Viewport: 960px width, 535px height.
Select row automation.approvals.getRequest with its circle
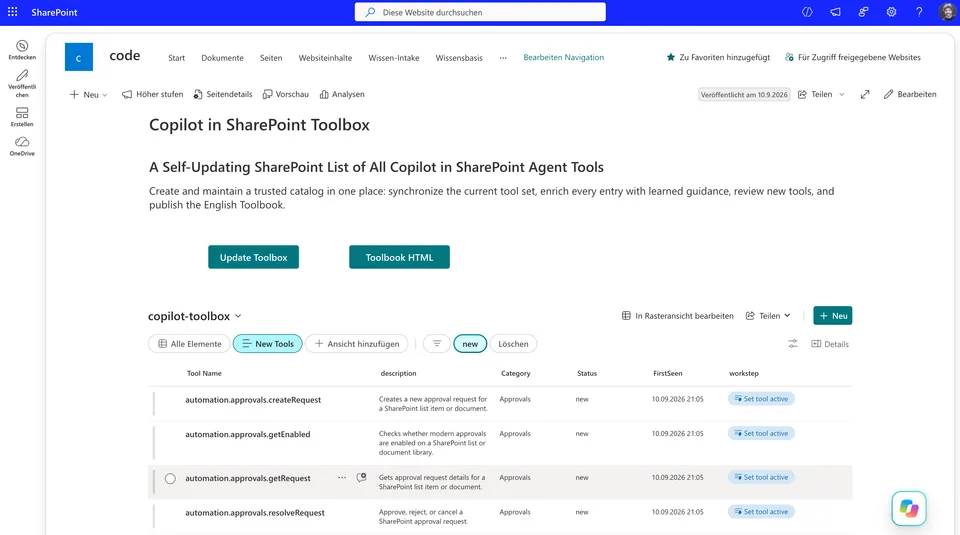pyautogui.click(x=170, y=478)
